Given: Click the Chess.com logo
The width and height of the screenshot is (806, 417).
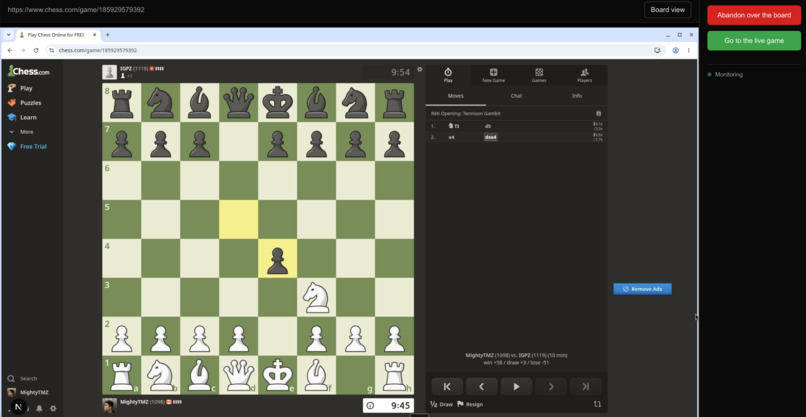Looking at the screenshot, I should coord(29,71).
